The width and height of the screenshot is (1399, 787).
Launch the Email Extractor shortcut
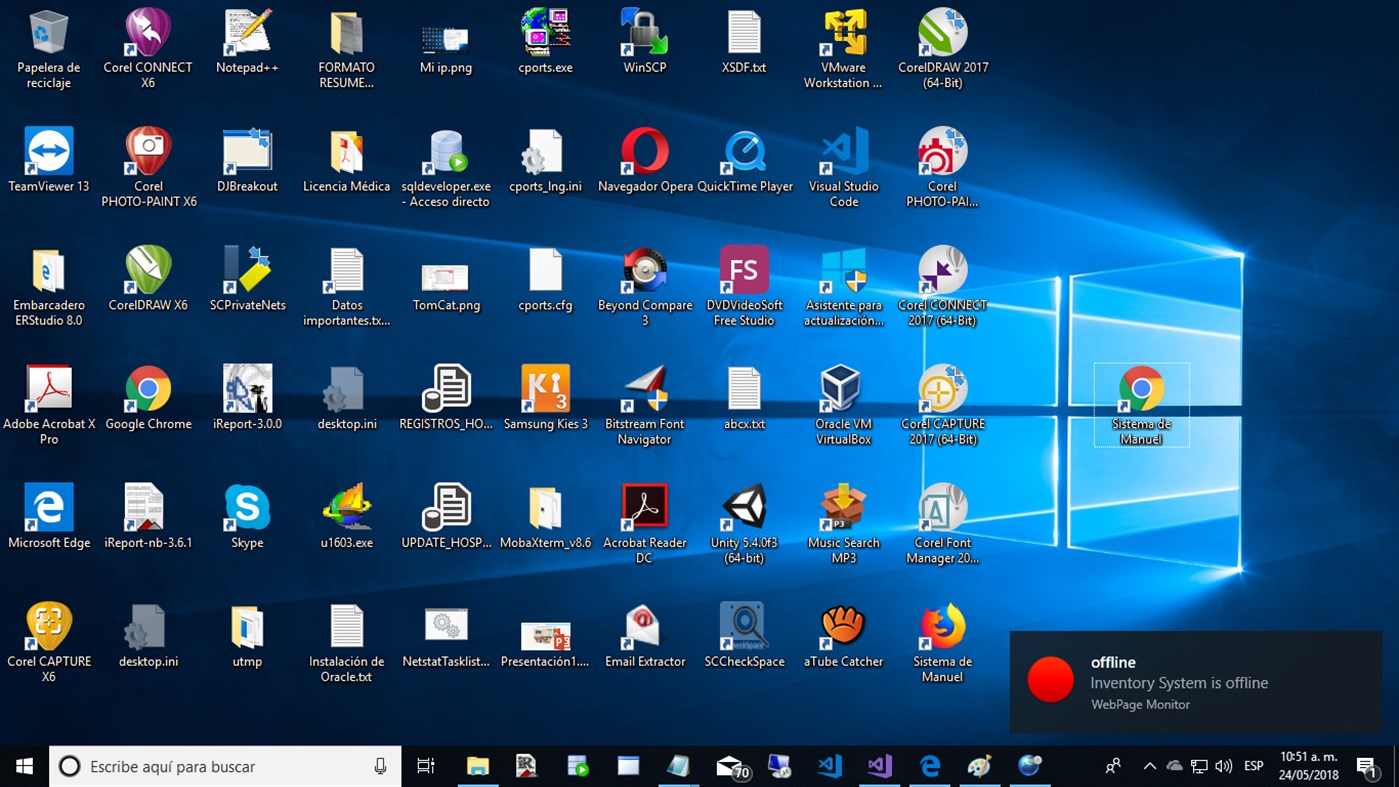(644, 636)
